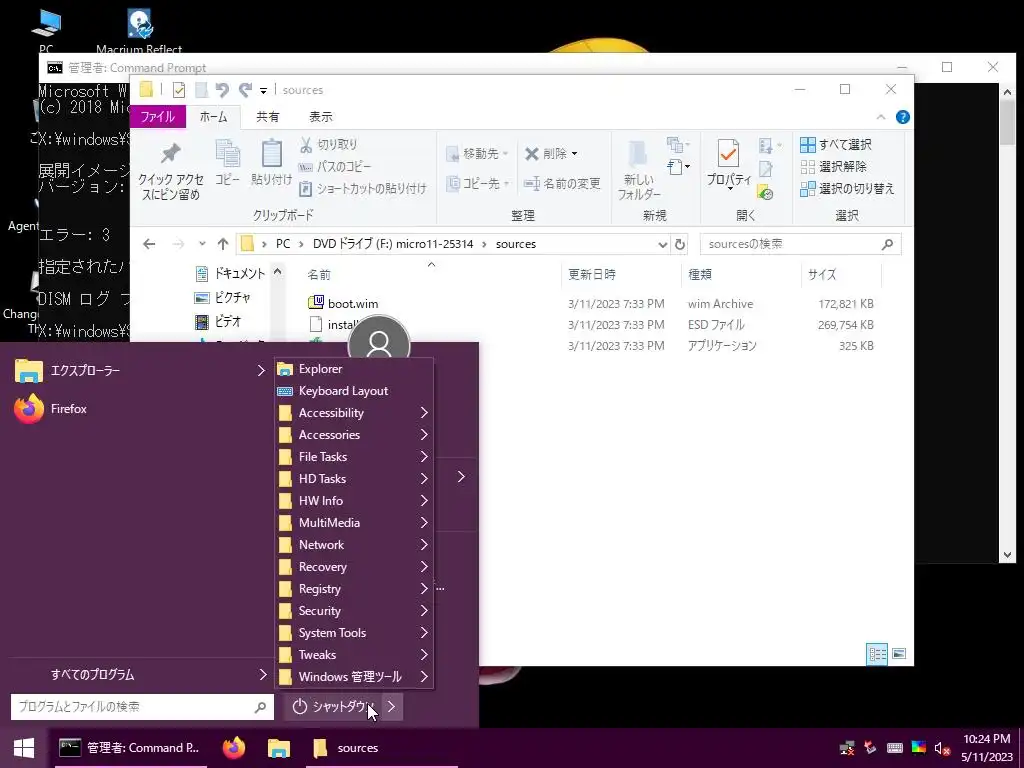Open the コピー先 dropdown
The height and width of the screenshot is (768, 1024).
click(477, 184)
